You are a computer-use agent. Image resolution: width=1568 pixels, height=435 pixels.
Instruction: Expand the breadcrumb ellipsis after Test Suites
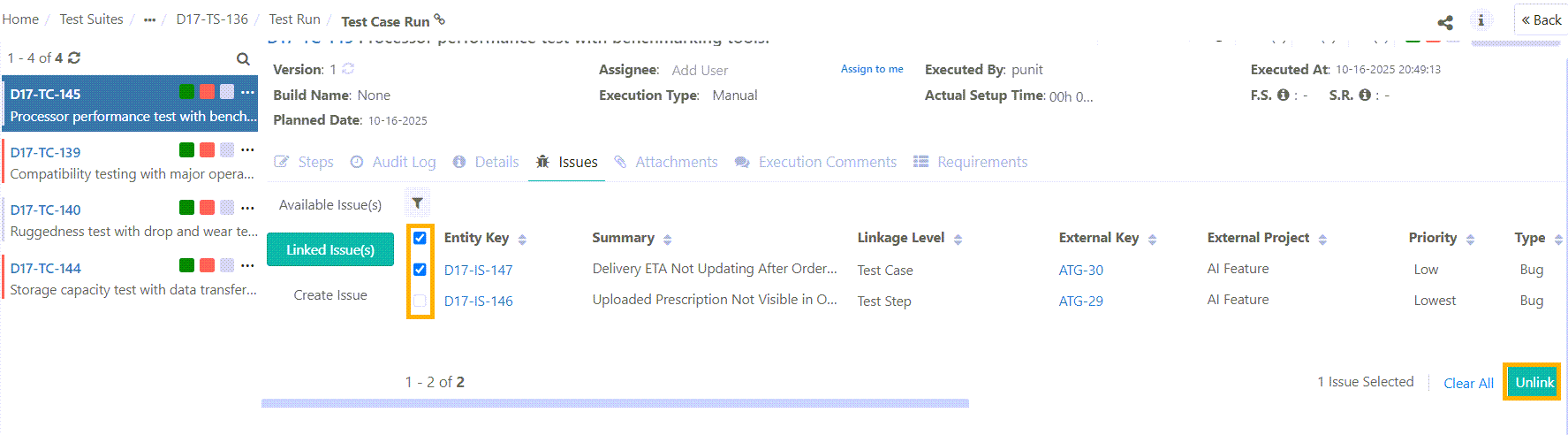click(x=149, y=19)
